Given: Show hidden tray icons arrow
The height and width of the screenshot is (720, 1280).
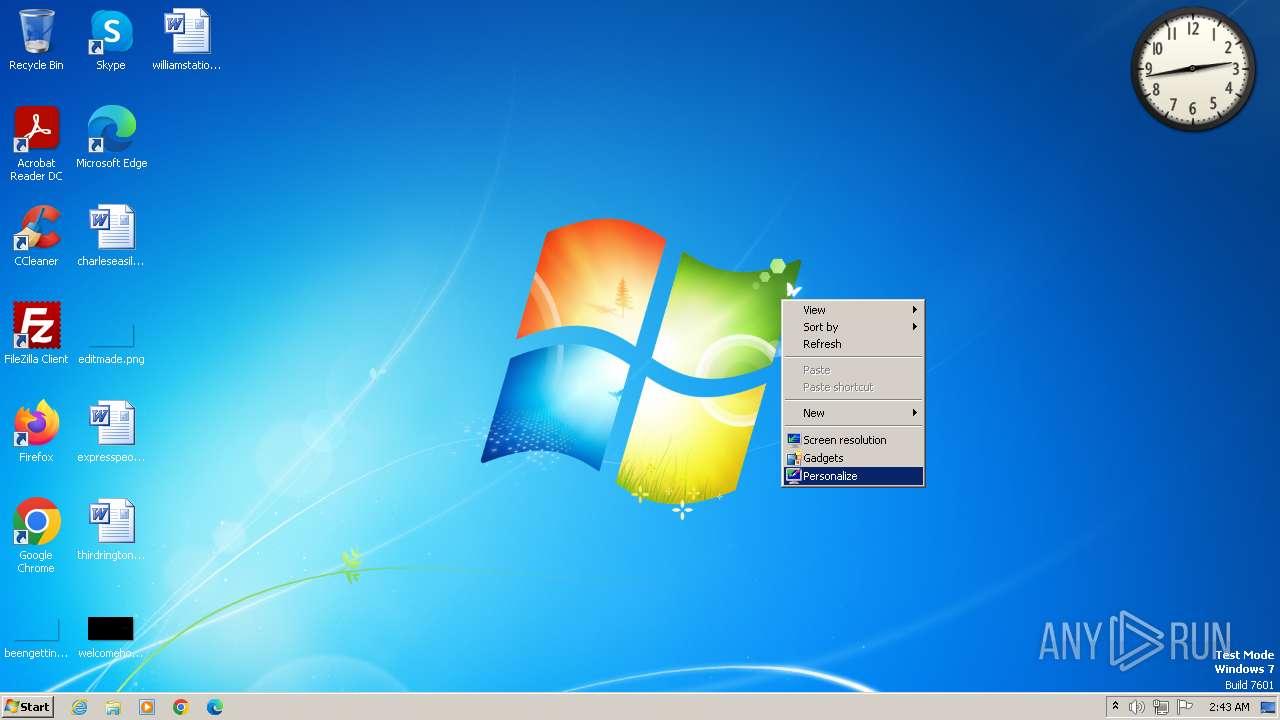Looking at the screenshot, I should click(x=1115, y=707).
